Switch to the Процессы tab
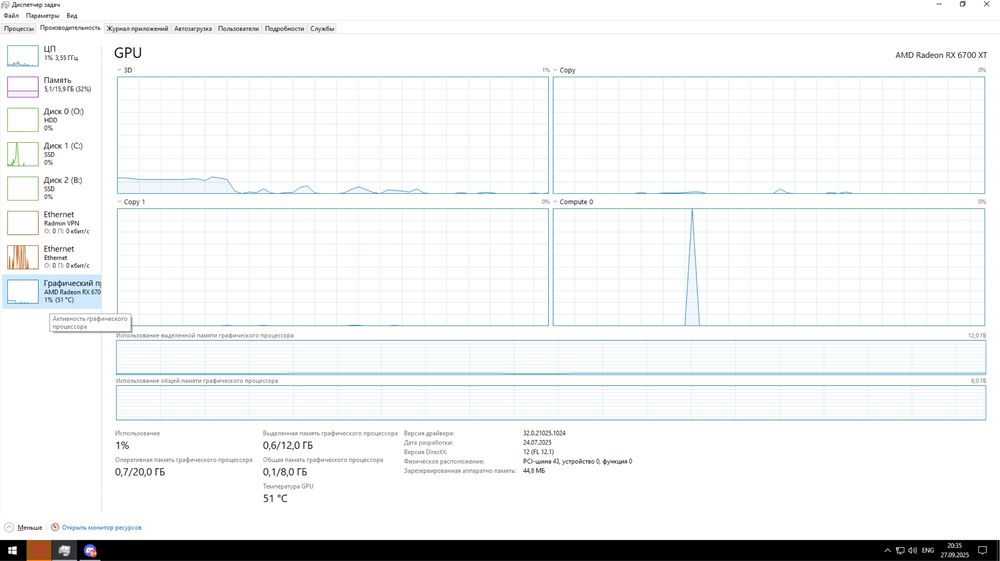Screen dimensions: 1000x561 pyautogui.click(x=18, y=29)
